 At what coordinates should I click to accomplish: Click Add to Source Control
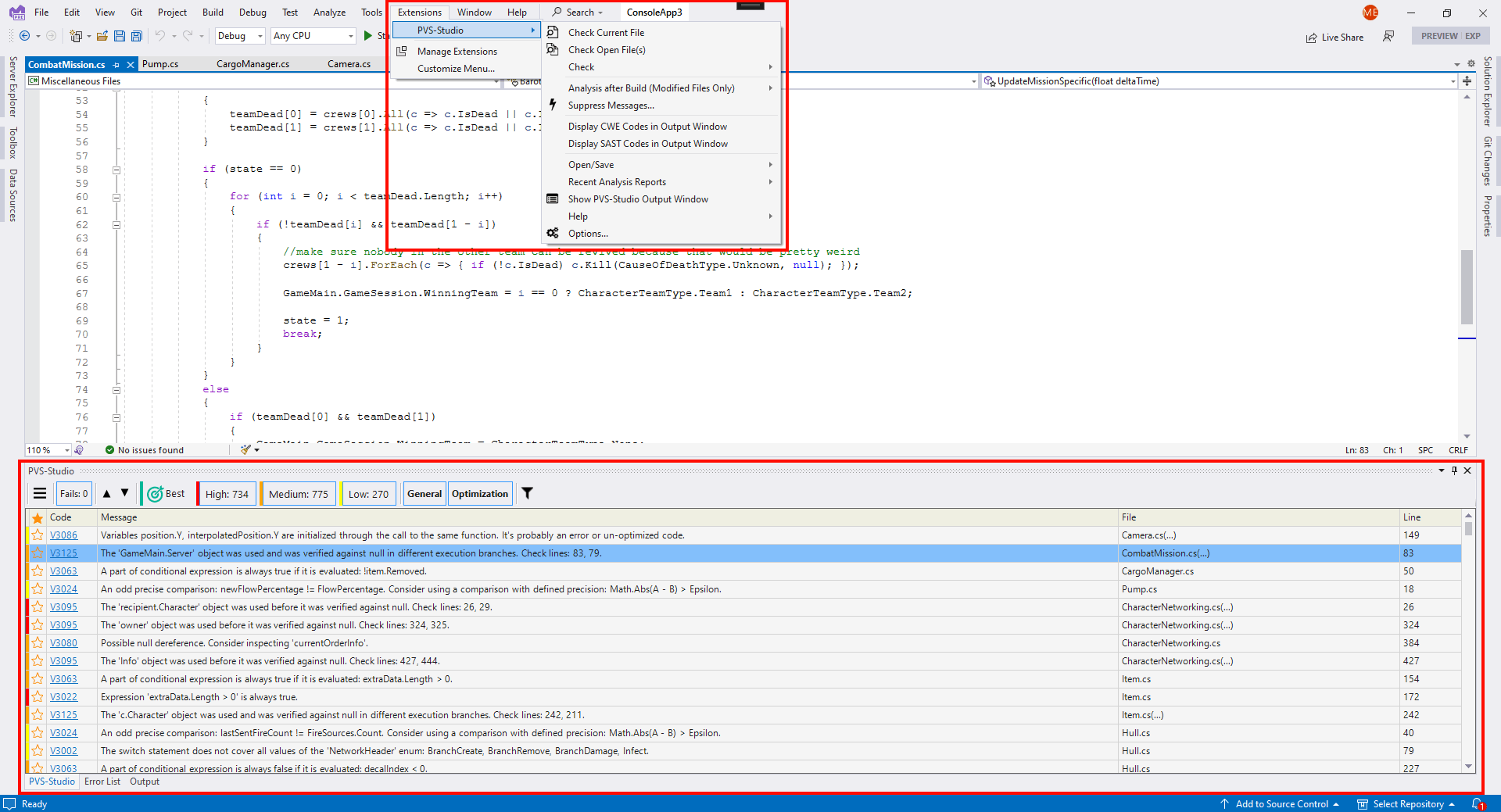coord(1281,804)
